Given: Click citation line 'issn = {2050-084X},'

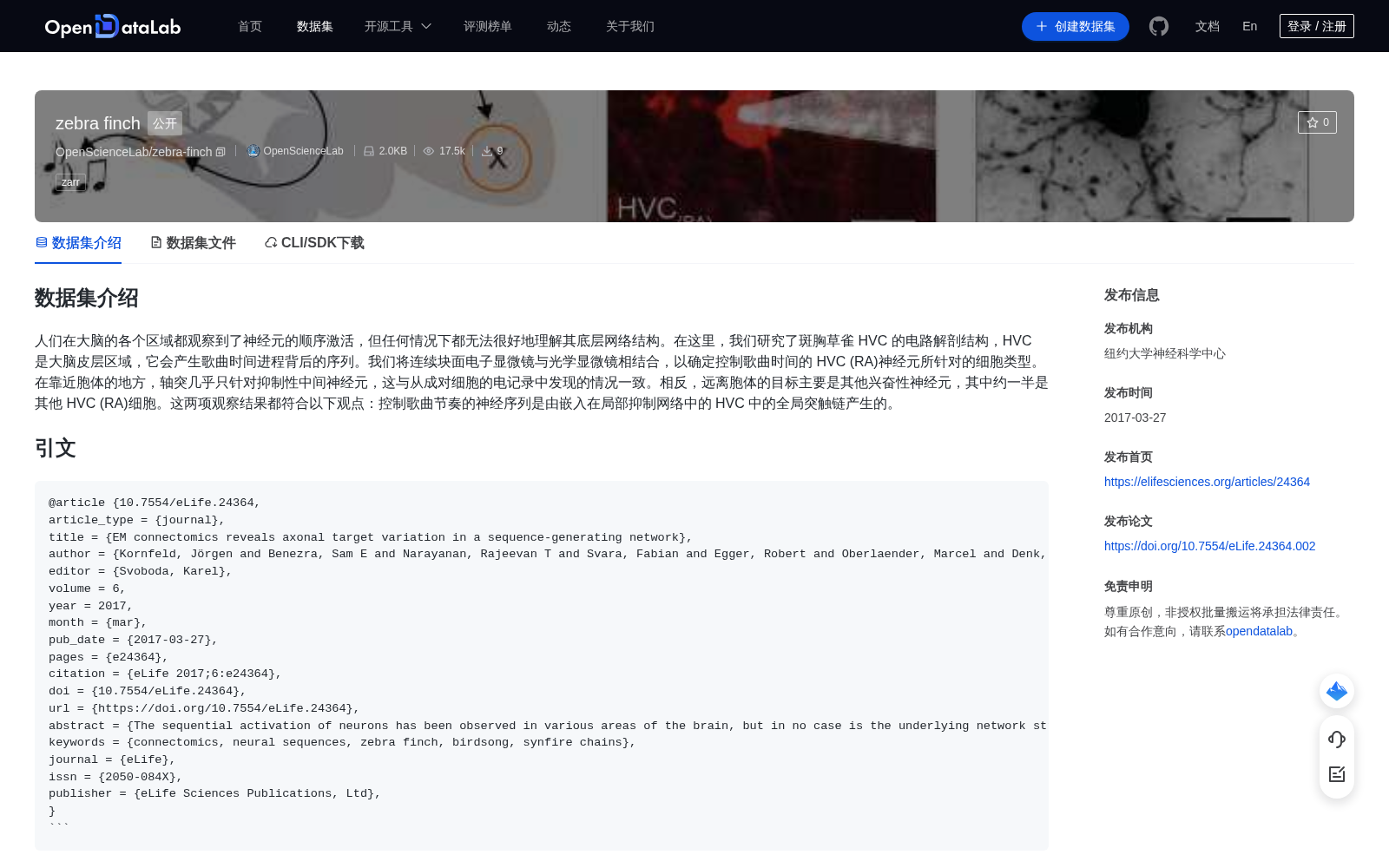Looking at the screenshot, I should coord(115,777).
